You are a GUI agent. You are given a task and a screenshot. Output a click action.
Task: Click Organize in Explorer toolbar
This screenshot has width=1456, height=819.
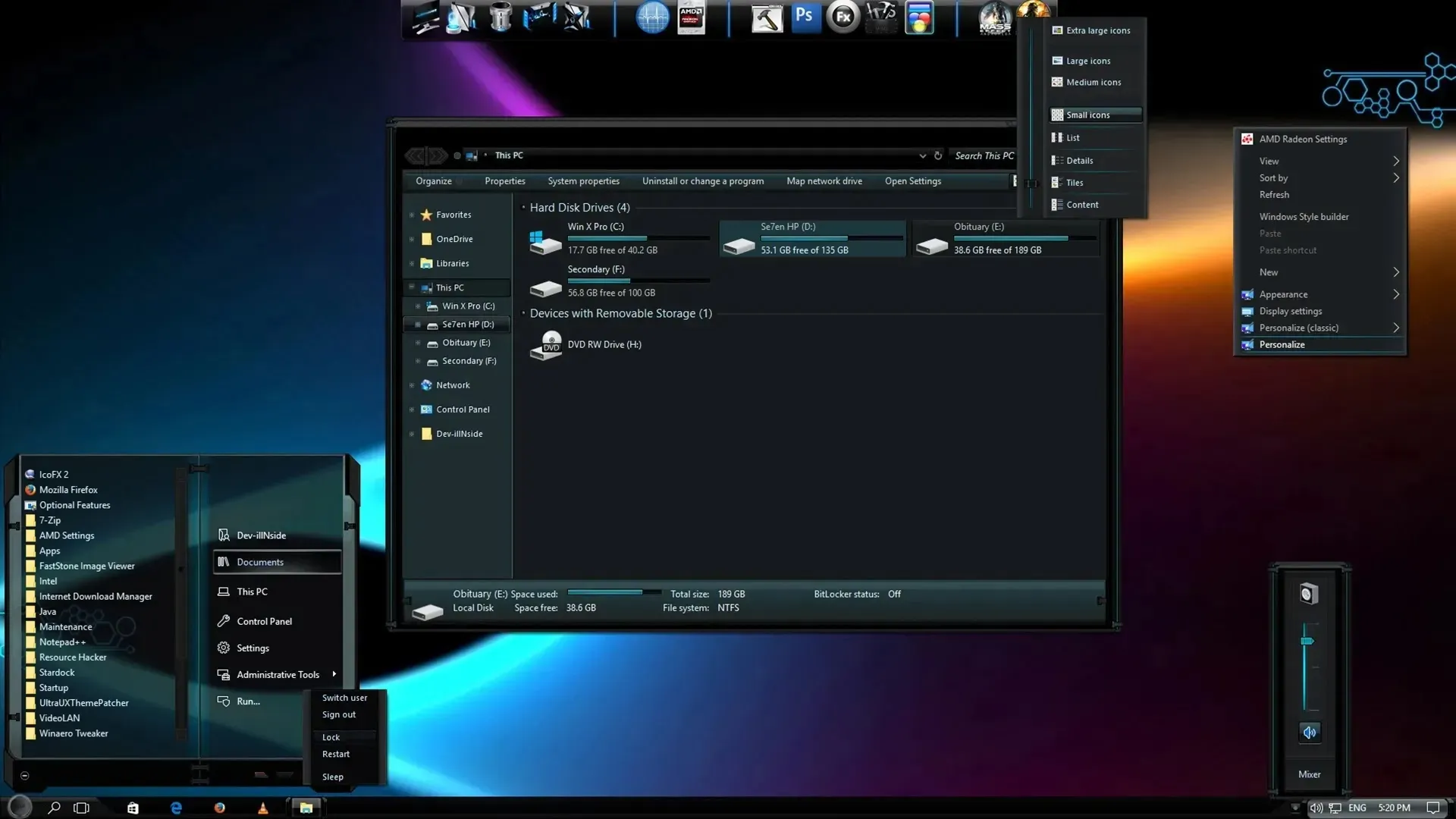(x=434, y=181)
